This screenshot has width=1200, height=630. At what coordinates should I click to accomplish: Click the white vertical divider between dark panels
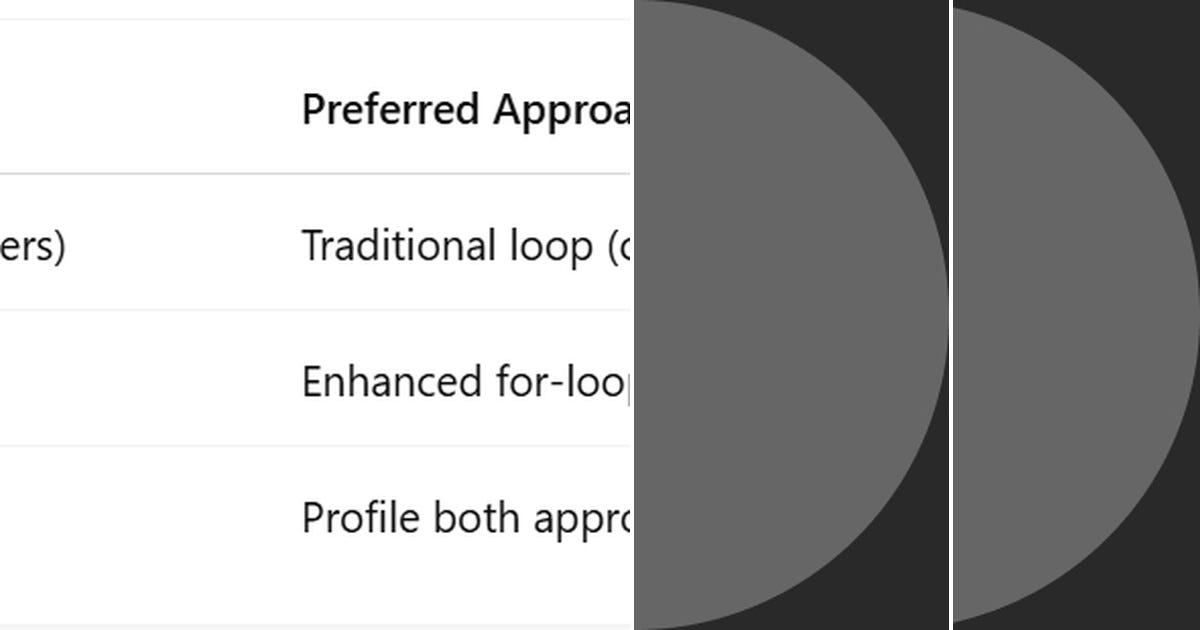pos(950,315)
